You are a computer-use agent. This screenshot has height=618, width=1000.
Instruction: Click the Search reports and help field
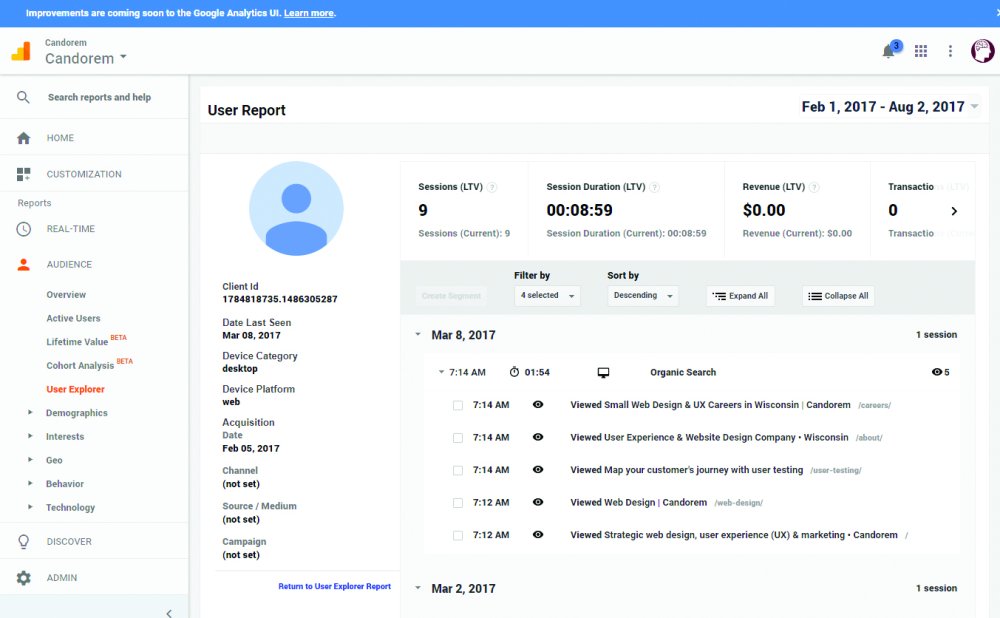[x=99, y=97]
